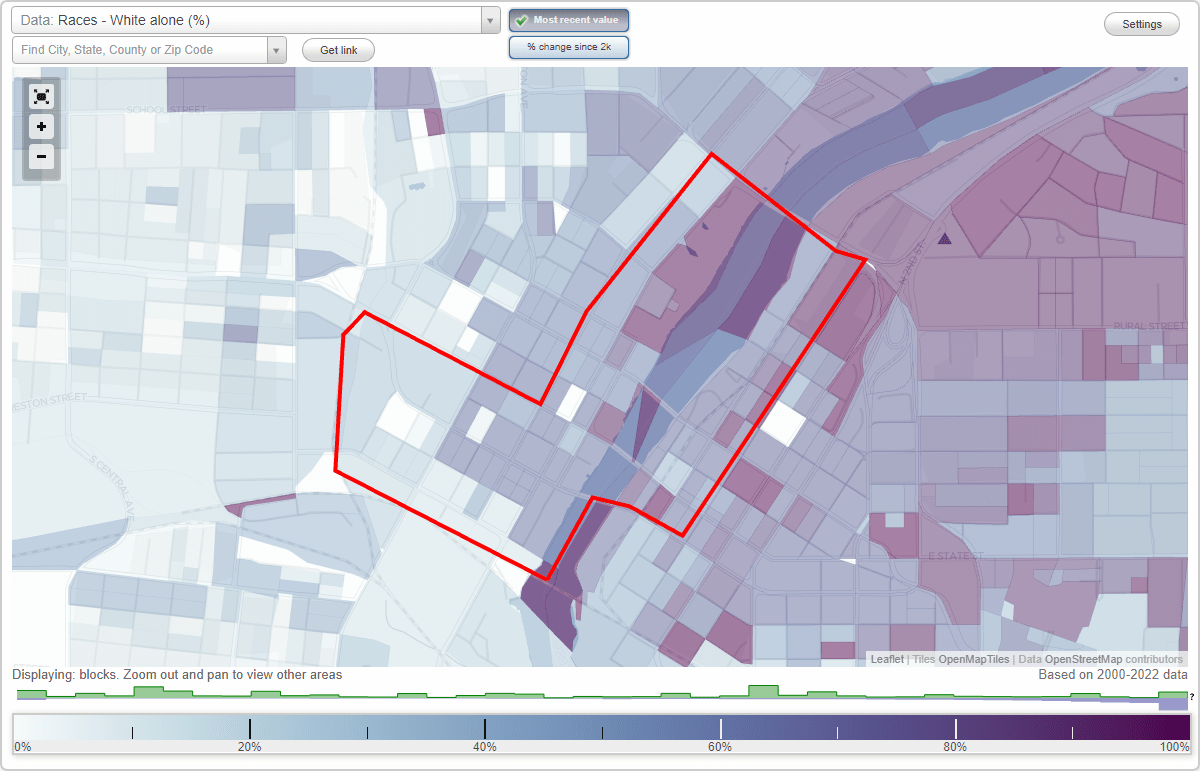Click the dropdown arrow beside the Data selector
This screenshot has height=771, width=1200.
click(489, 20)
